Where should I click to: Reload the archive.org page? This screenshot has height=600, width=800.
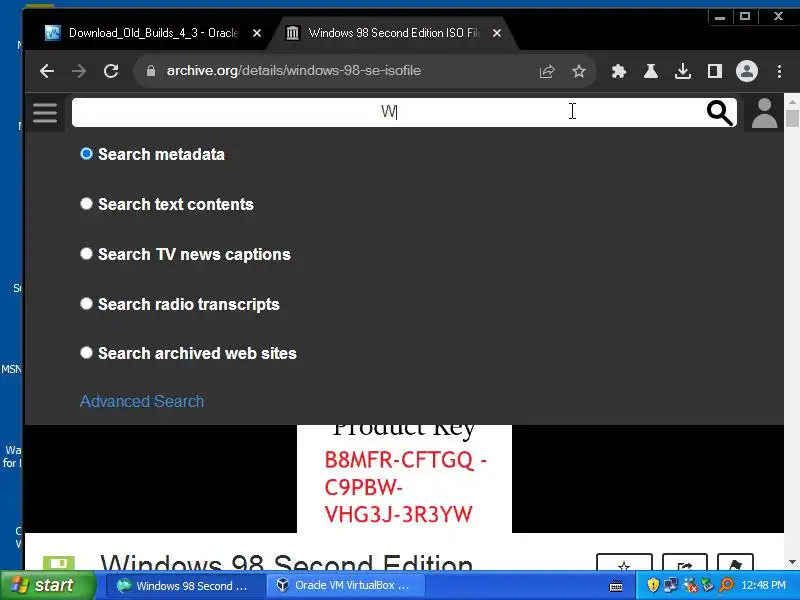(111, 71)
